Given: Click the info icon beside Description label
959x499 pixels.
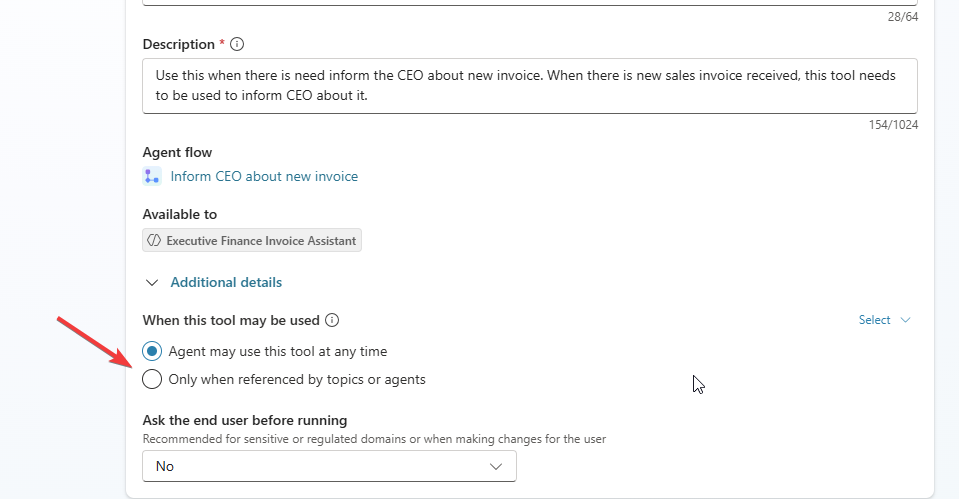Looking at the screenshot, I should [237, 44].
